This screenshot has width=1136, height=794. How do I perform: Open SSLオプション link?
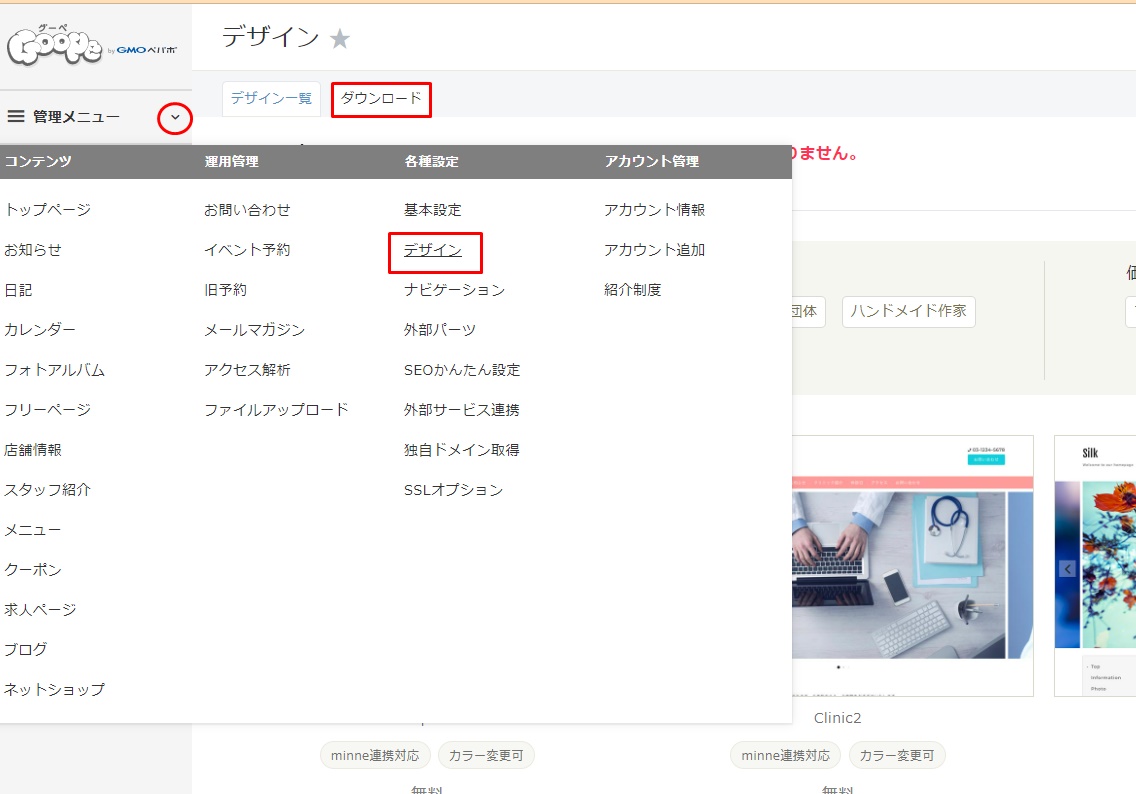tap(454, 490)
